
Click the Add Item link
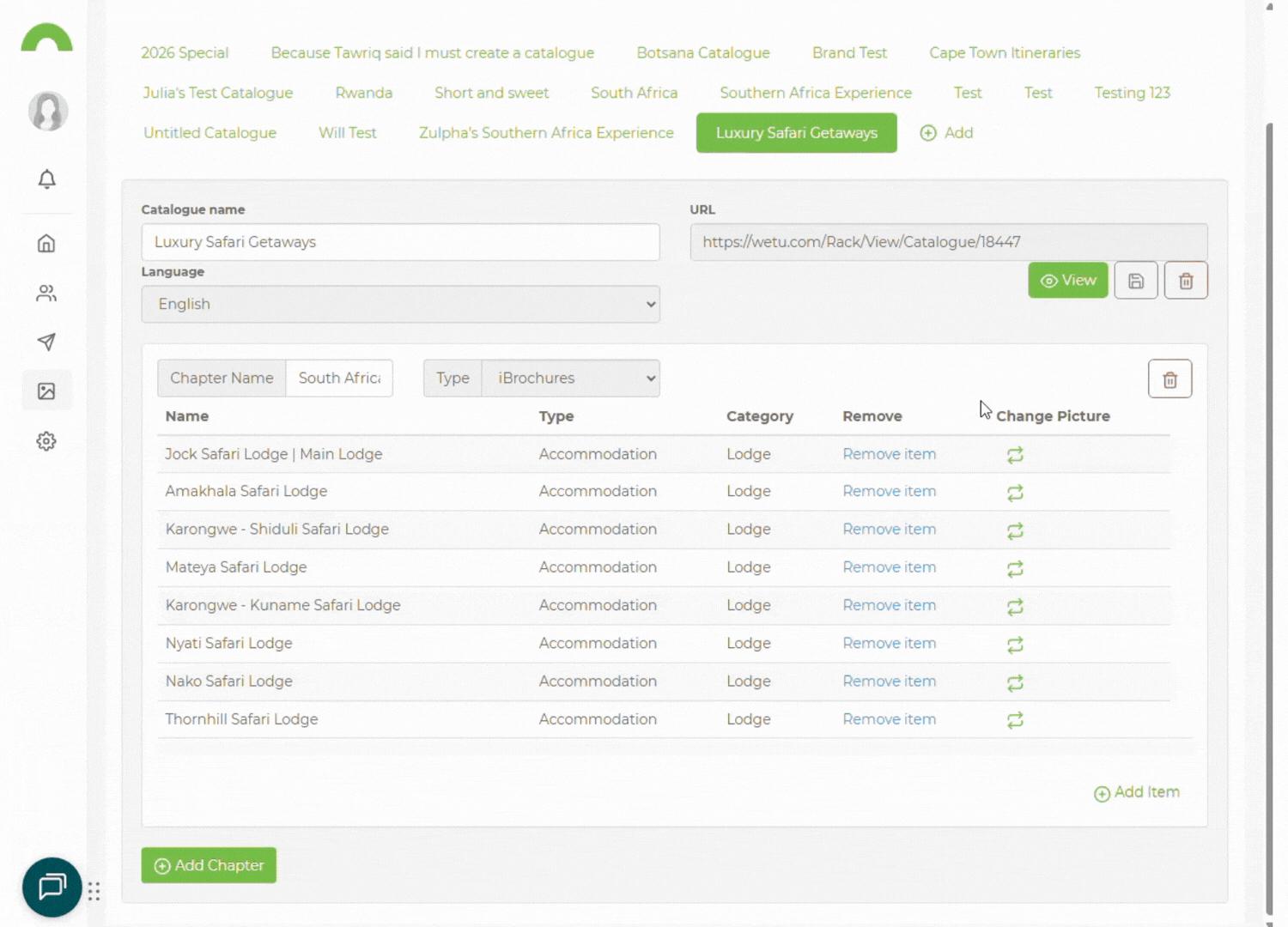pos(1137,793)
